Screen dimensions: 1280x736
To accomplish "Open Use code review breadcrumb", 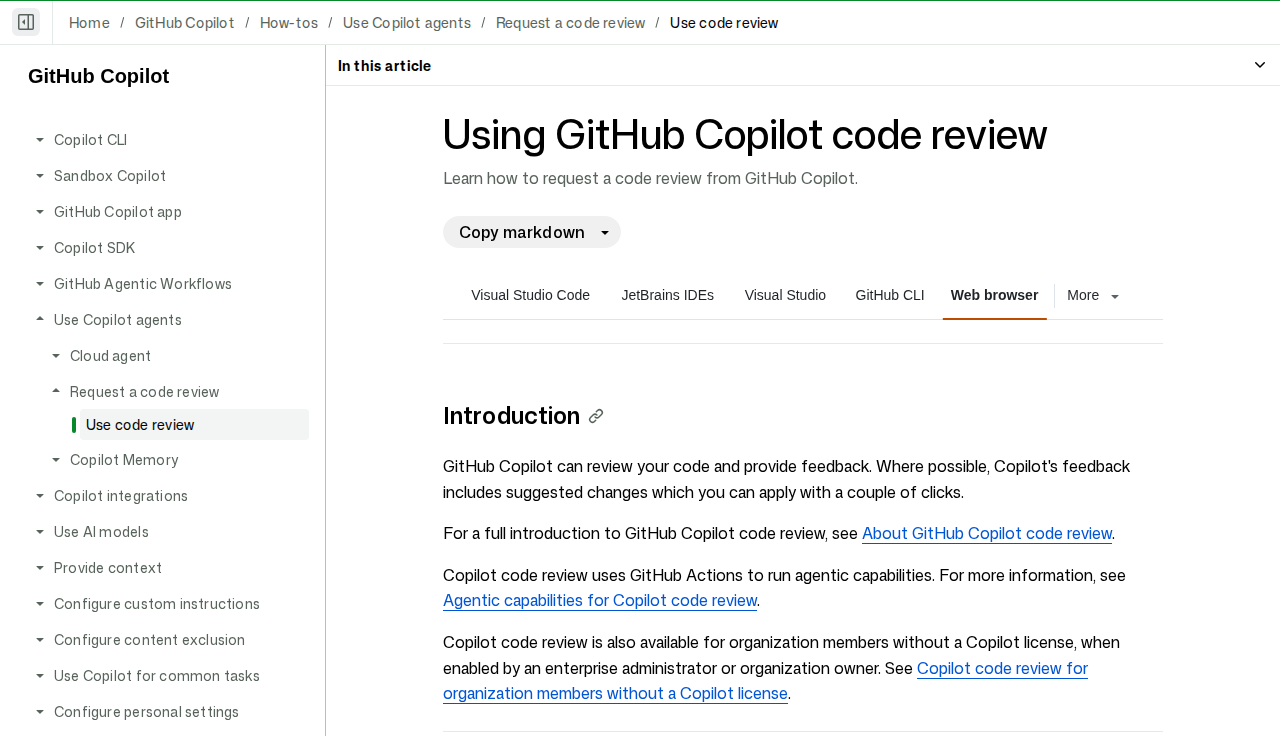I will [724, 23].
